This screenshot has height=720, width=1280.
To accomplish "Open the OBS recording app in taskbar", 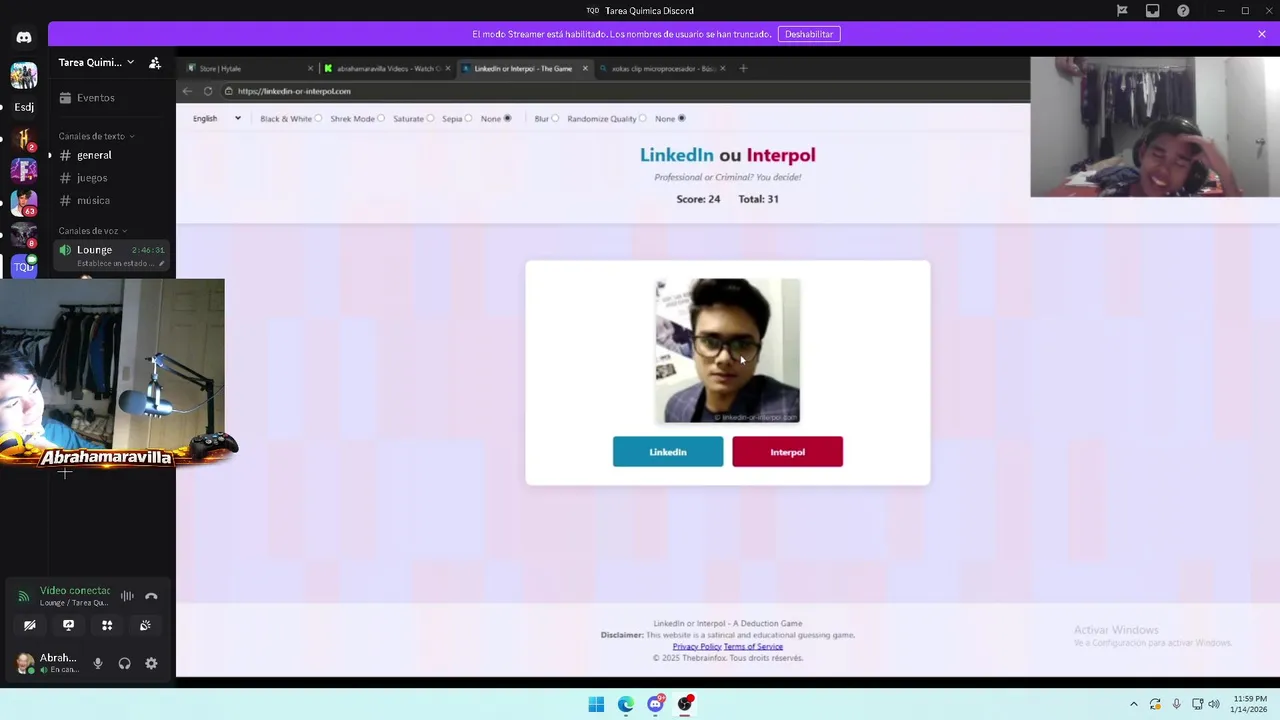I will pos(685,704).
